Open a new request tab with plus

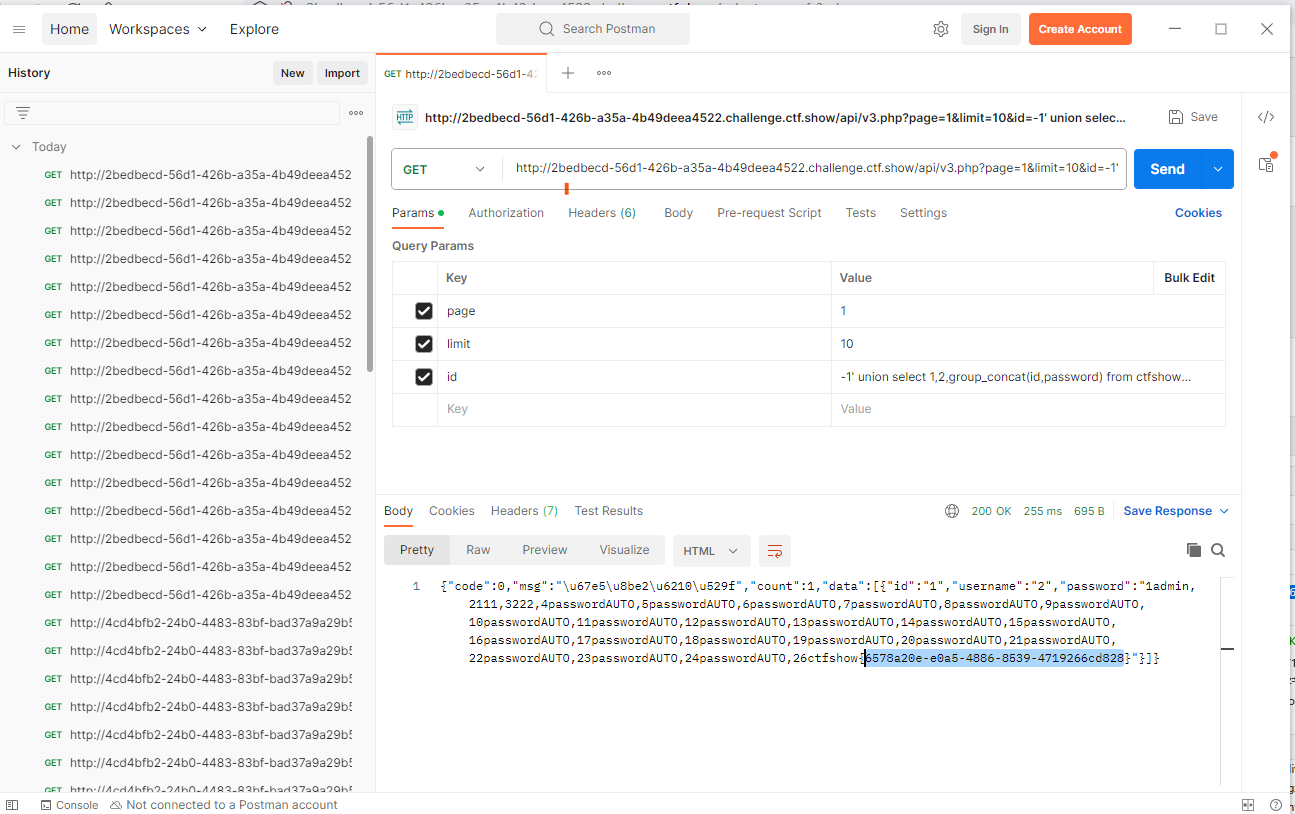568,73
